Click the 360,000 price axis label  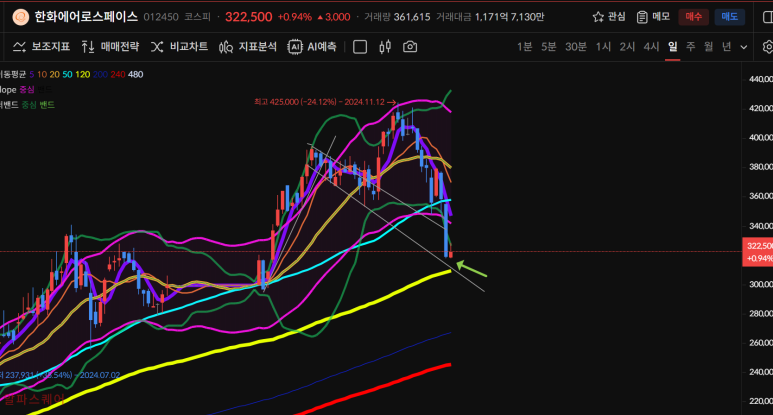(x=761, y=196)
